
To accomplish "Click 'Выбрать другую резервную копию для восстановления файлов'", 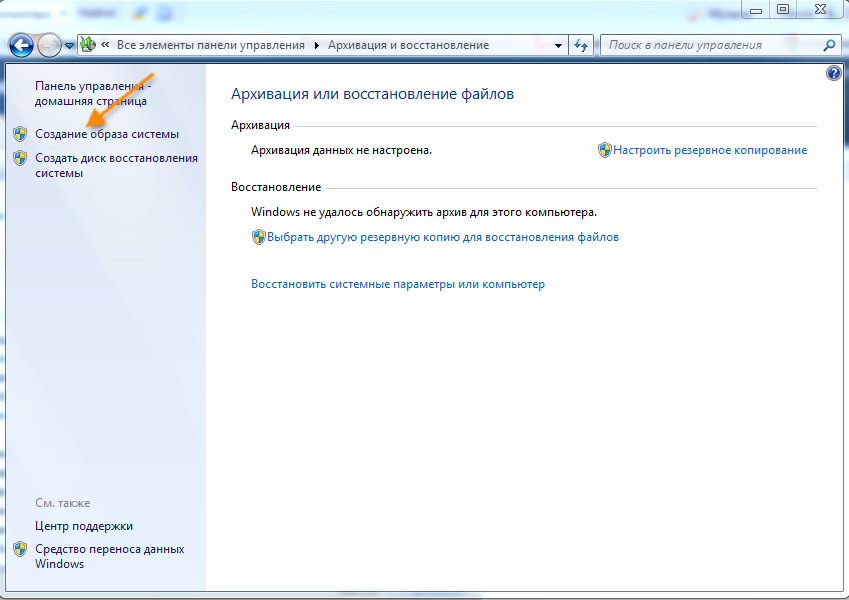I will 443,237.
